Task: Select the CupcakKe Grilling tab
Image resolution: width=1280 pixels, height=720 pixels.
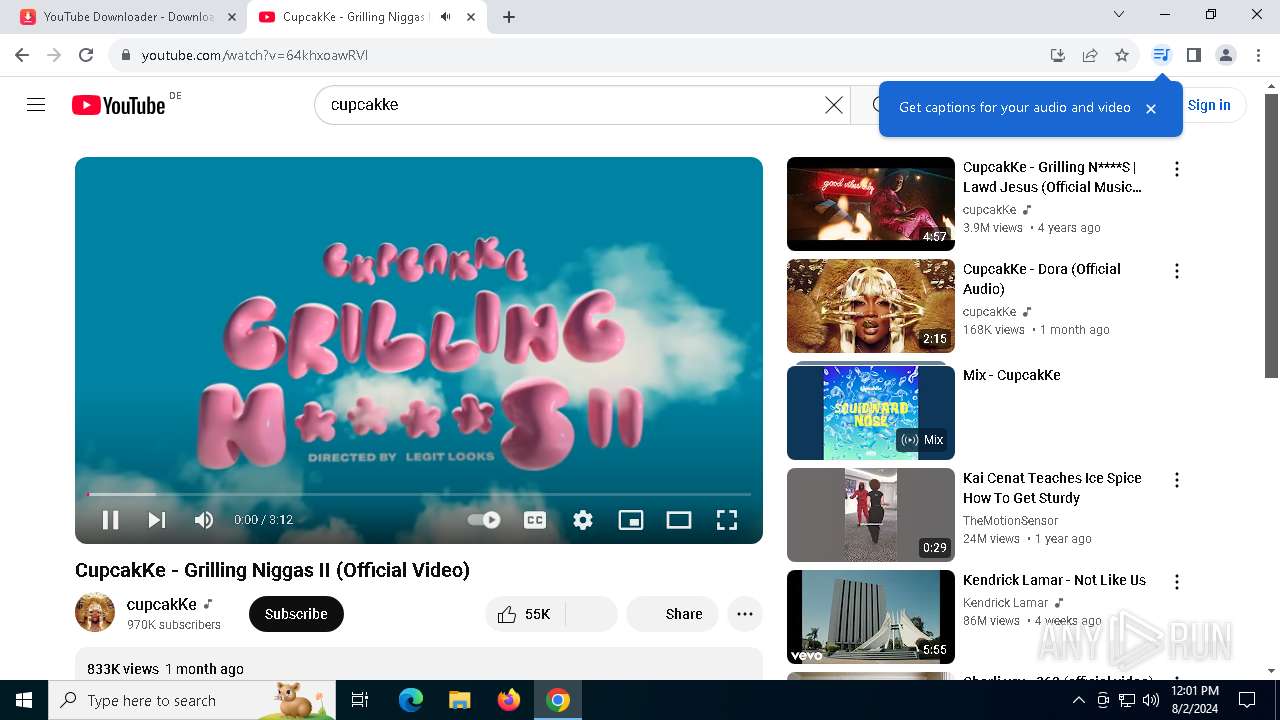Action: click(x=355, y=17)
